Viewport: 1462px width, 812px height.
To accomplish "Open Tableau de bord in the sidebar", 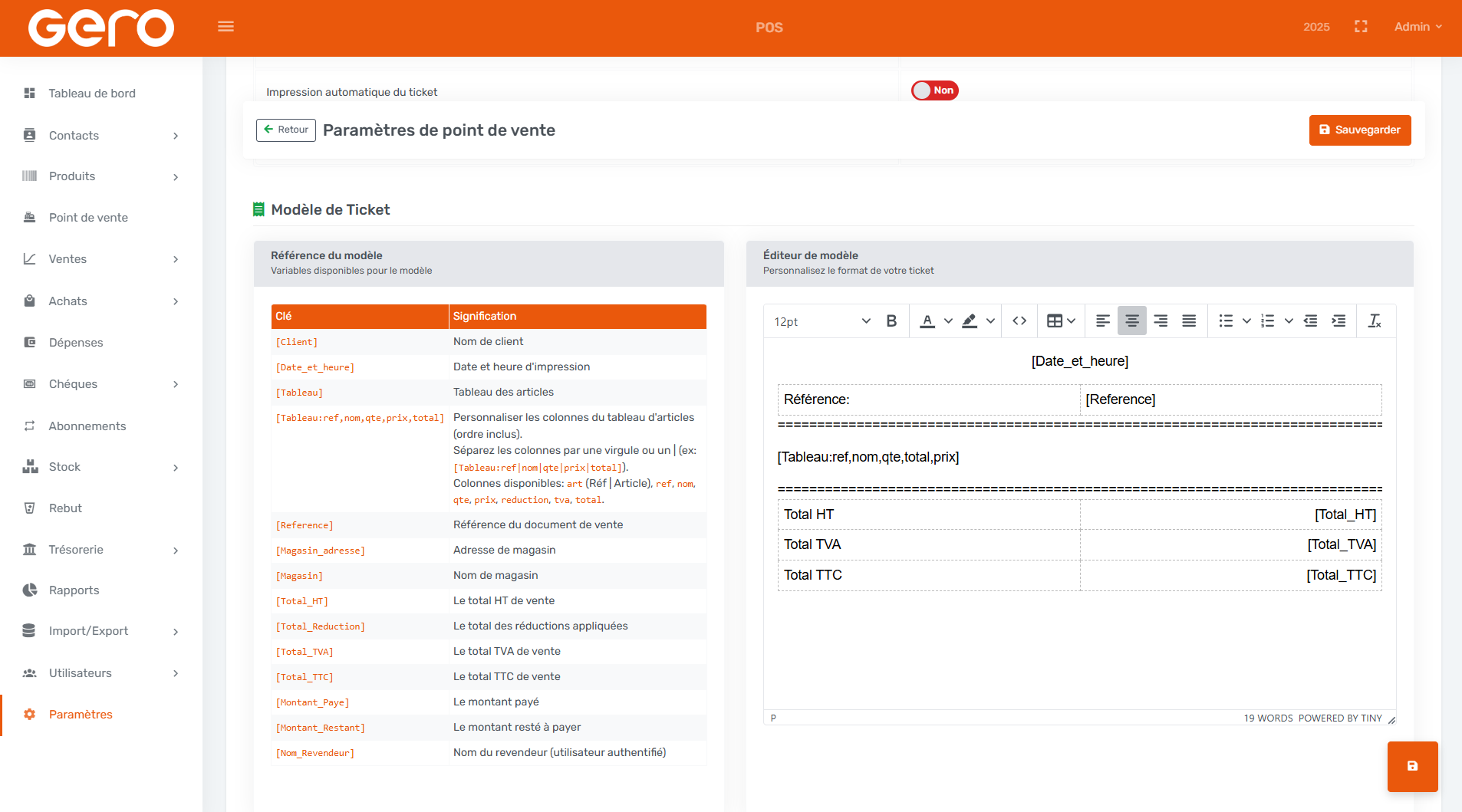I will tap(92, 94).
